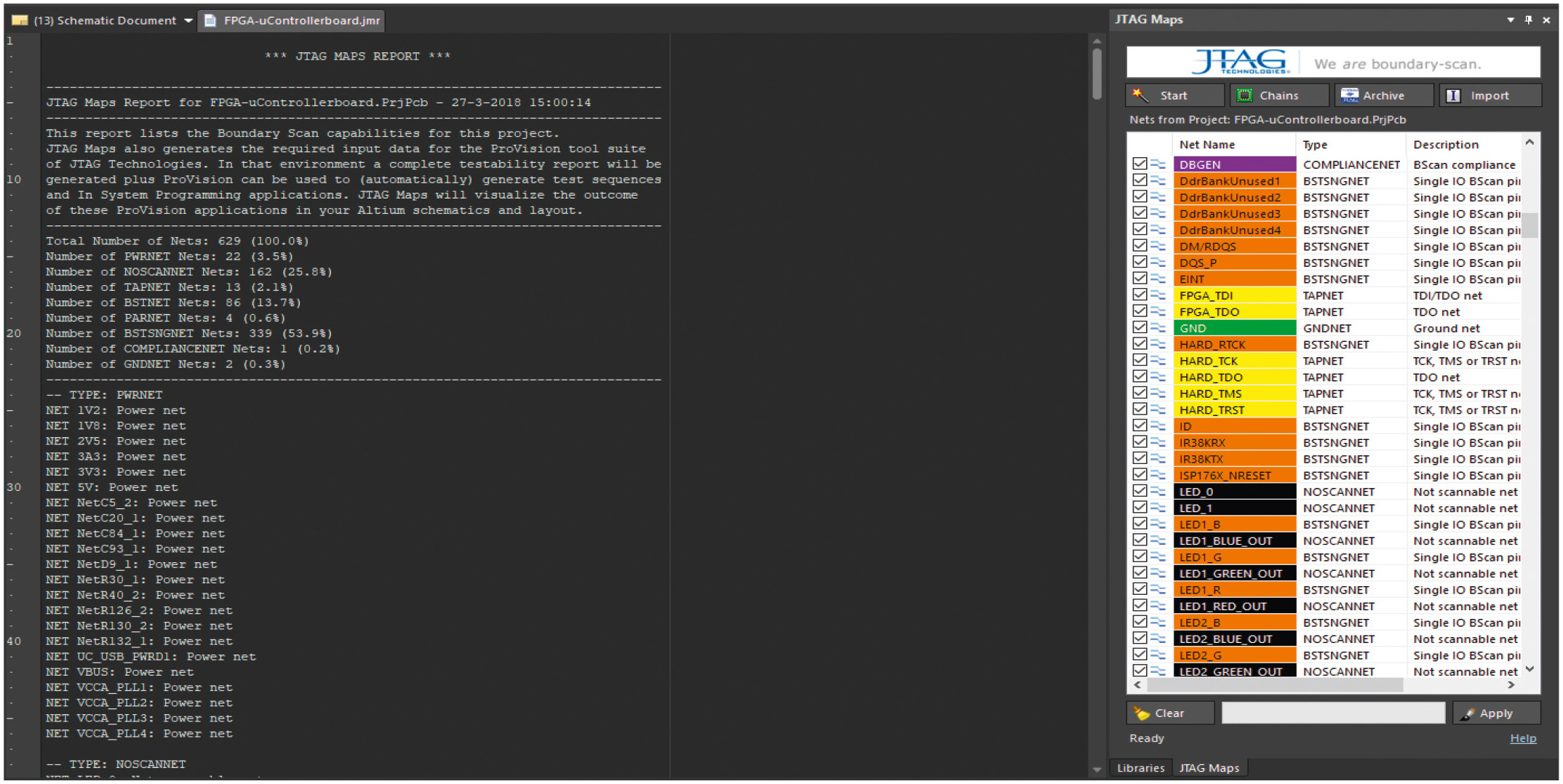Click the Apply paintbrush icon
The width and height of the screenshot is (1563, 784).
tap(1467, 713)
